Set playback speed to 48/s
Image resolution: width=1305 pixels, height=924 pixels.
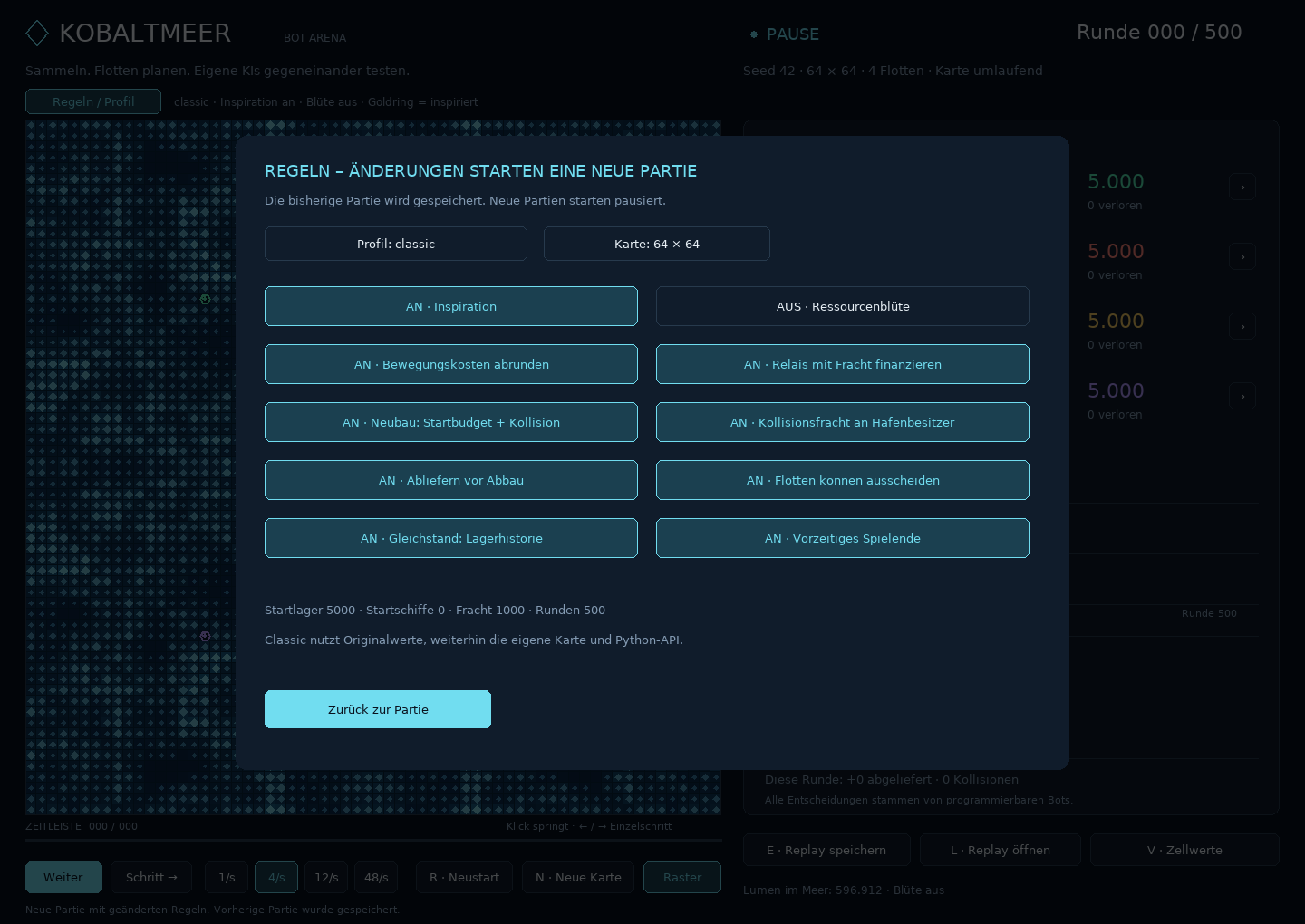[x=376, y=877]
